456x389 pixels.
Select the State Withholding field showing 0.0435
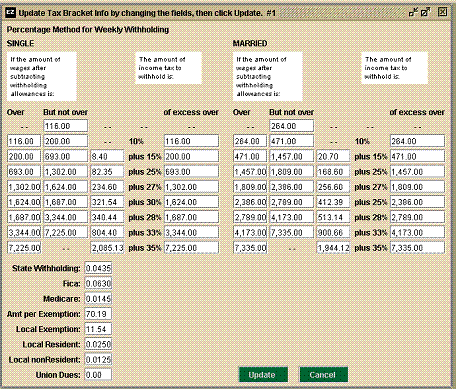click(x=98, y=268)
